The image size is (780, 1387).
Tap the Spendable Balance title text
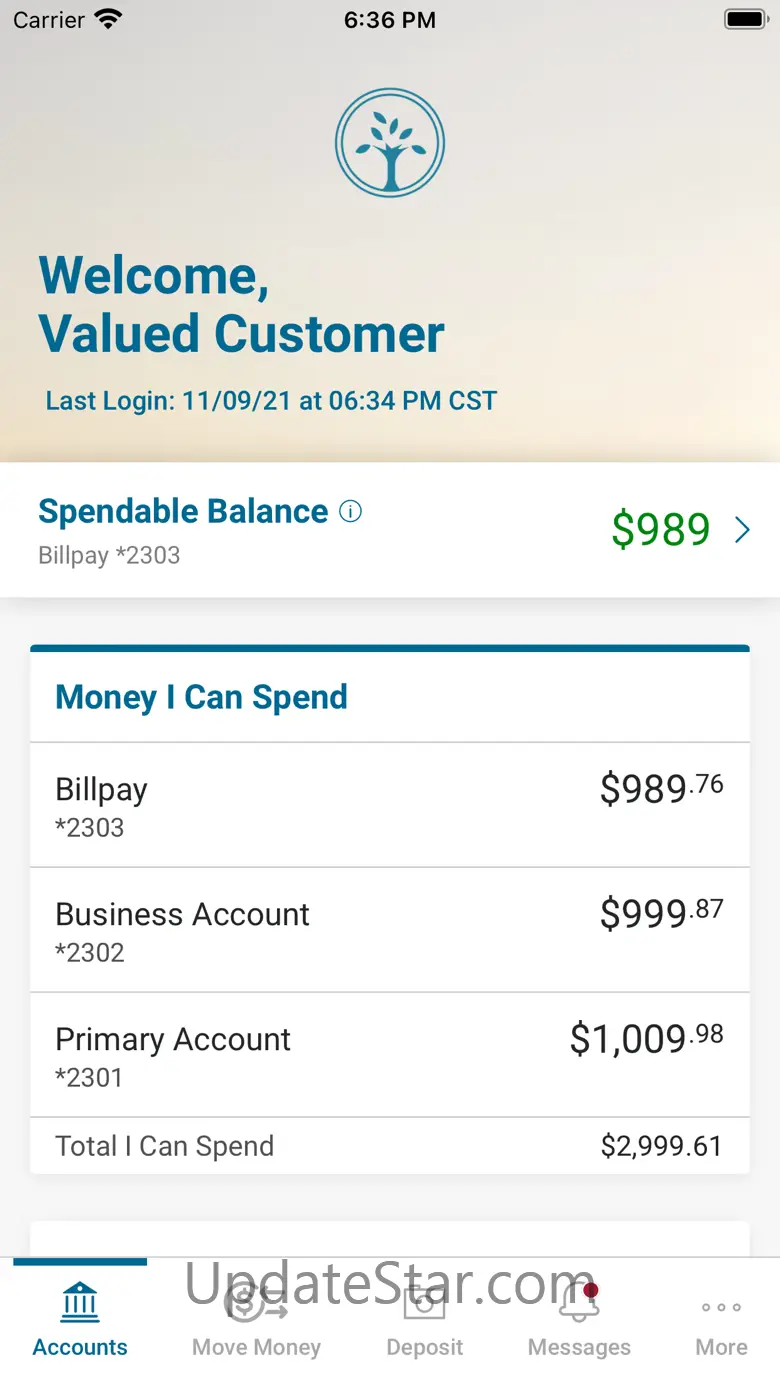183,511
